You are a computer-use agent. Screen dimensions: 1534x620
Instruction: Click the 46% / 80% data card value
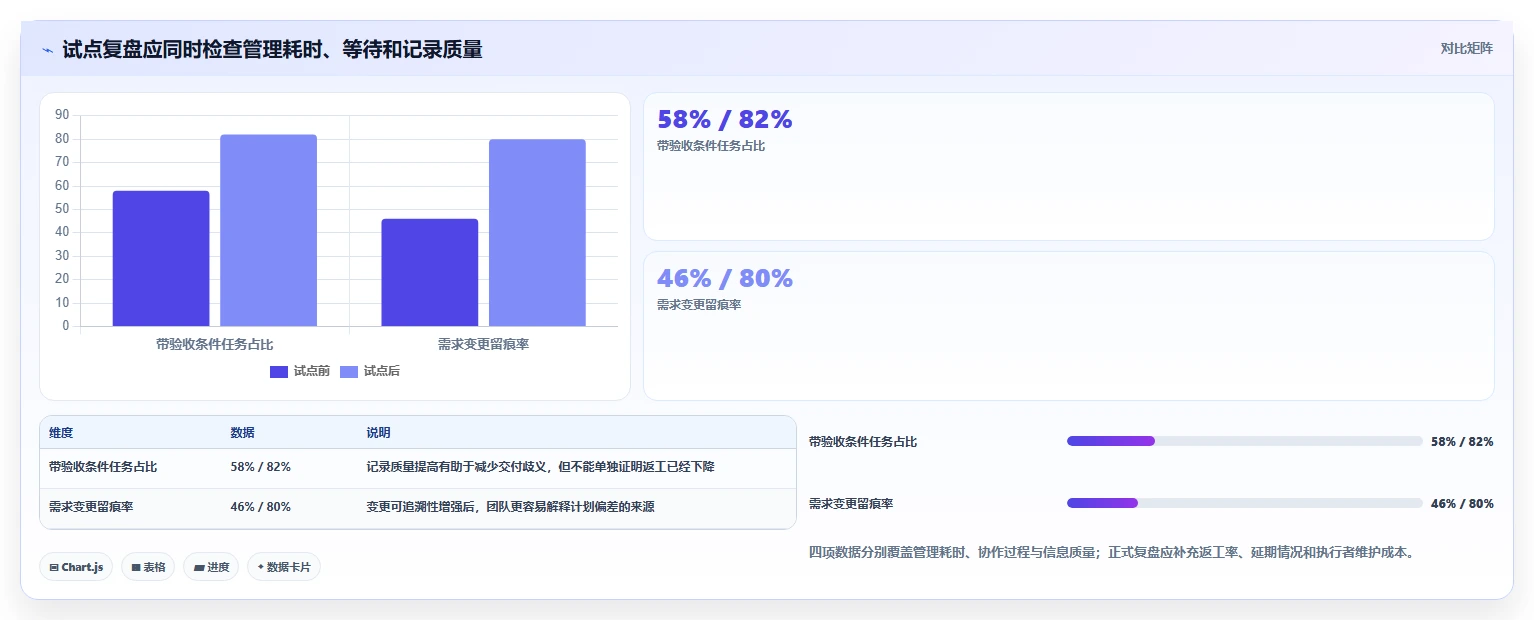(725, 279)
